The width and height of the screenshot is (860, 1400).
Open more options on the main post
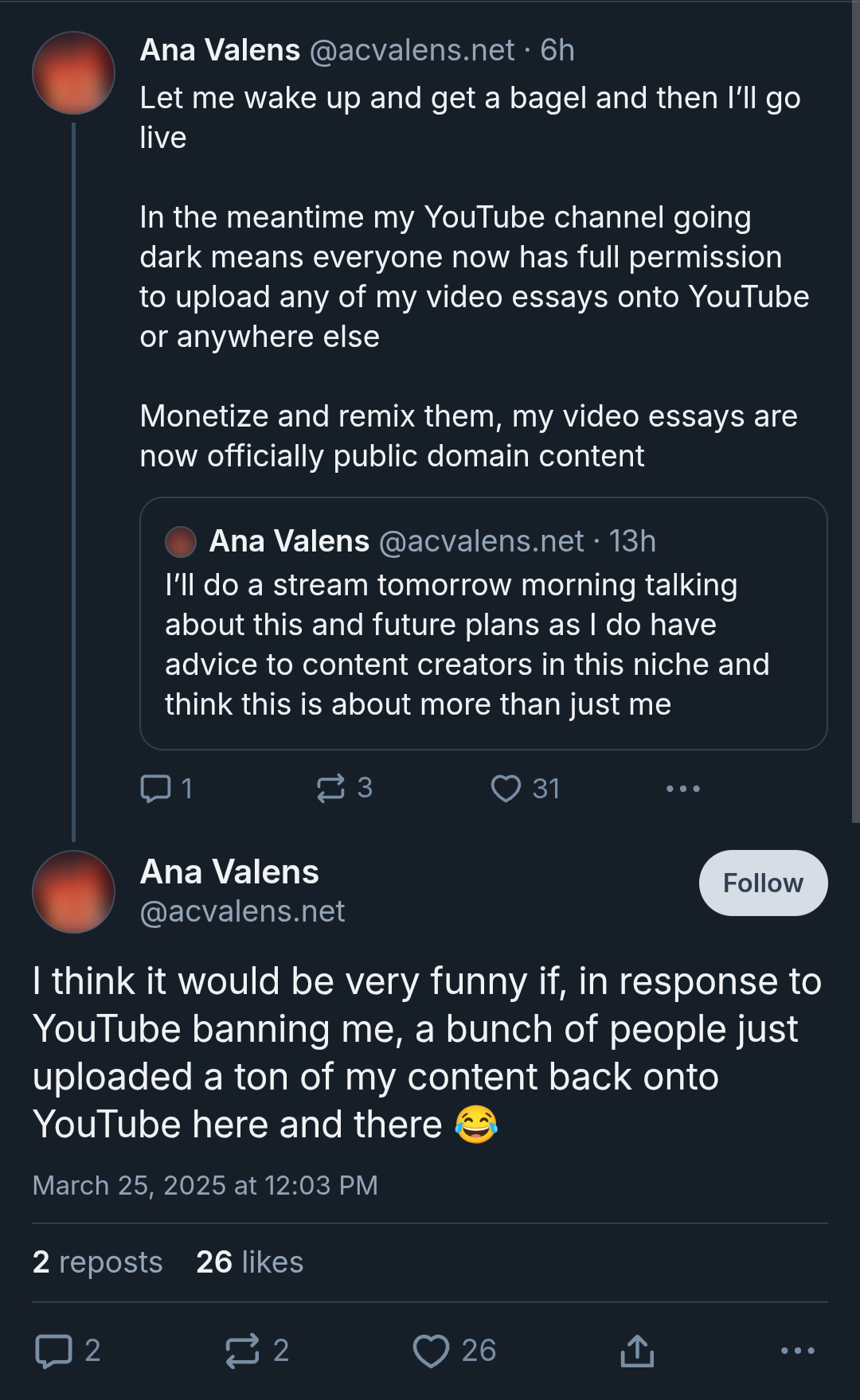[x=797, y=1351]
